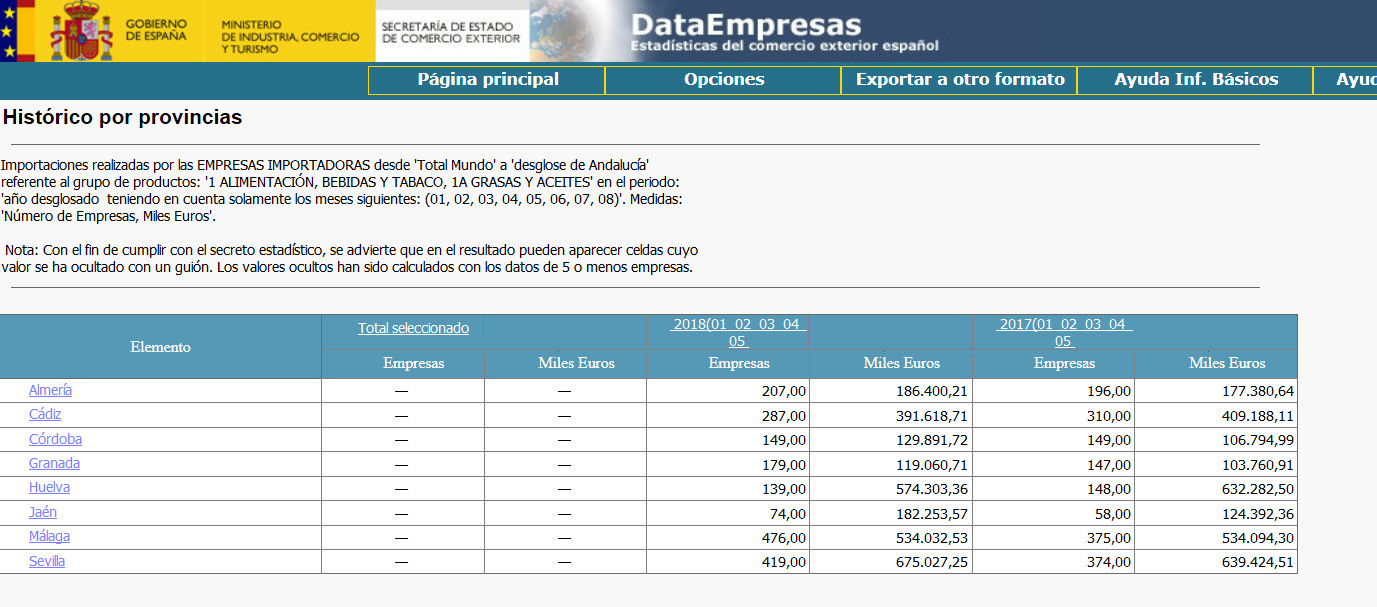Screen dimensions: 1377x607
Task: Select the Málaga 2018 value 534.032,53
Action: pos(932,538)
